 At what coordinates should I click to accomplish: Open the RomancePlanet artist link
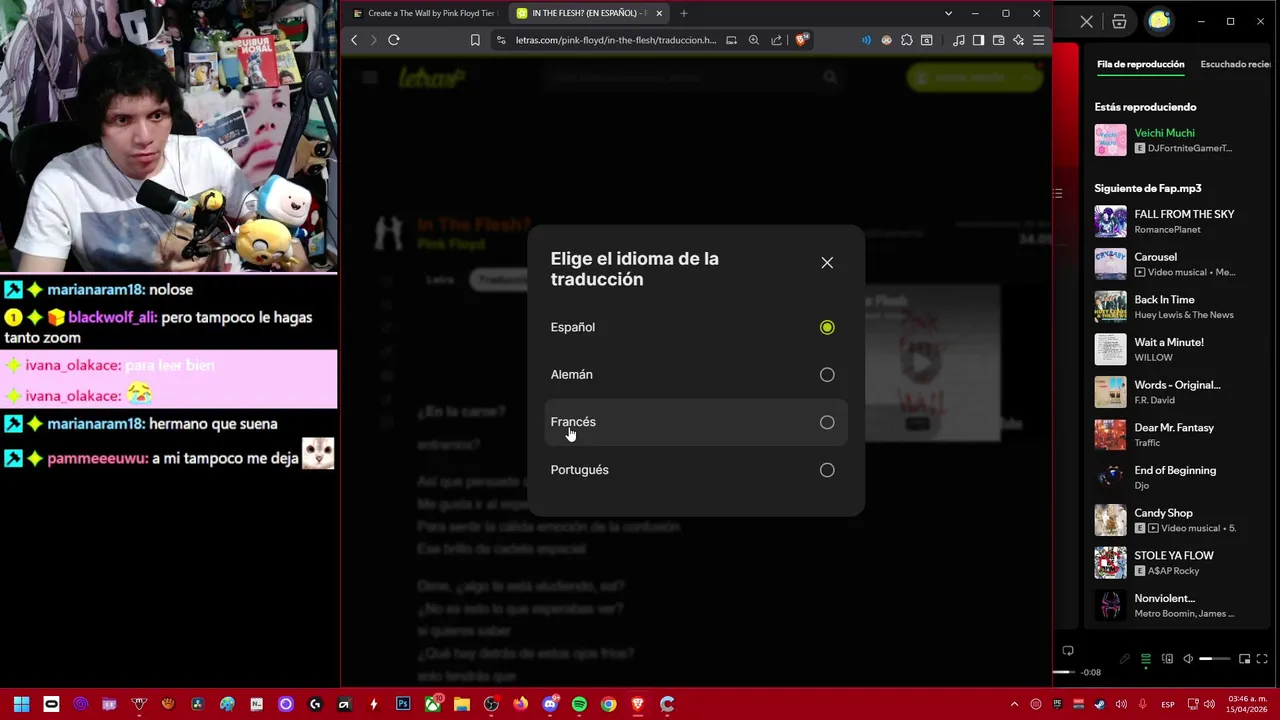coord(1167,230)
